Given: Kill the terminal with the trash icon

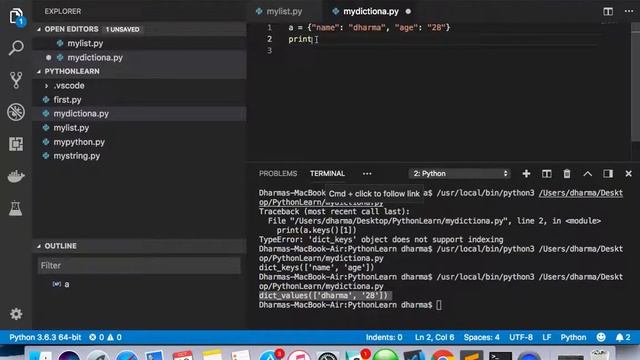Looking at the screenshot, I should 567,173.
